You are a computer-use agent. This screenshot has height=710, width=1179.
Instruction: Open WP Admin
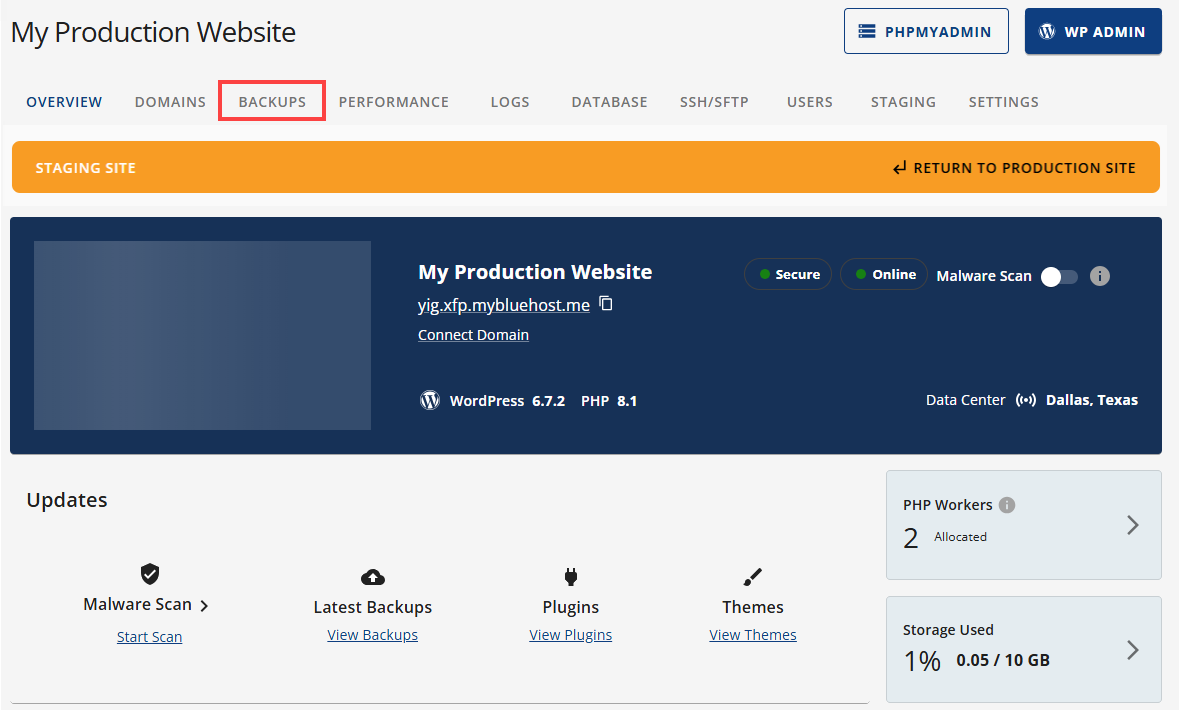pyautogui.click(x=1093, y=31)
